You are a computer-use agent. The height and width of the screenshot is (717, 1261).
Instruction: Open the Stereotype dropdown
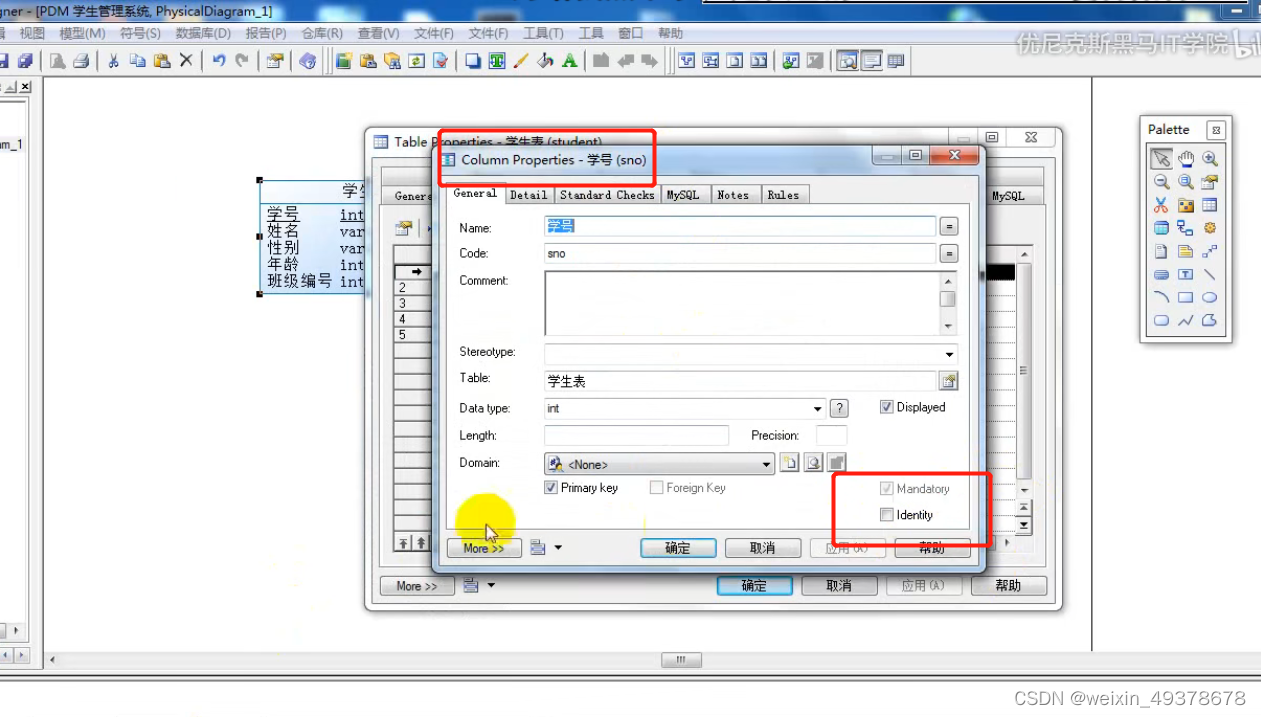[949, 354]
